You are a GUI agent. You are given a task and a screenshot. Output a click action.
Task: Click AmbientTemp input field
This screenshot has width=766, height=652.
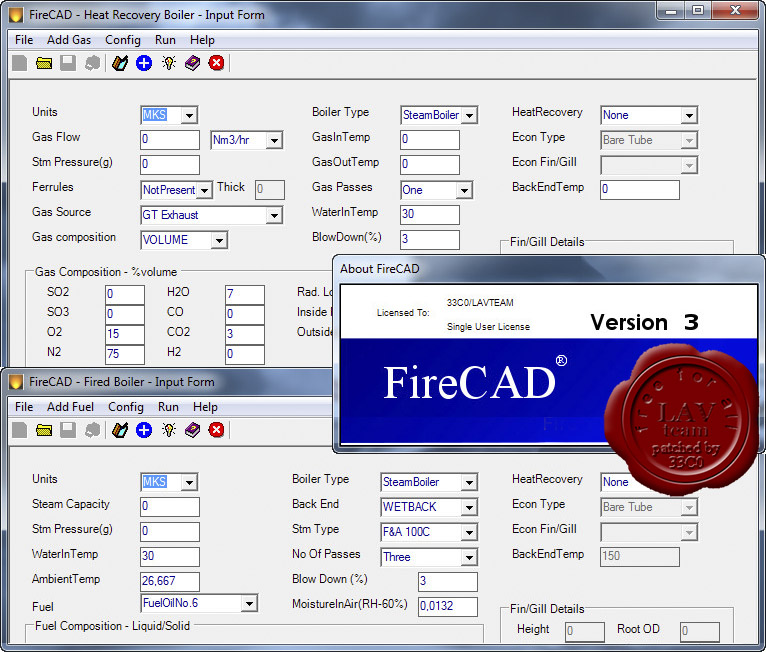170,581
